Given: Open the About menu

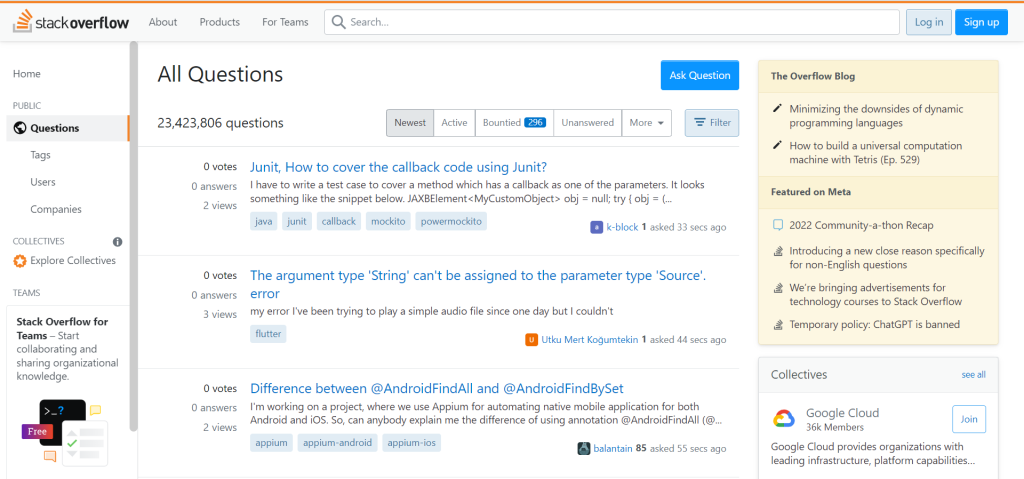Looking at the screenshot, I should 163,22.
